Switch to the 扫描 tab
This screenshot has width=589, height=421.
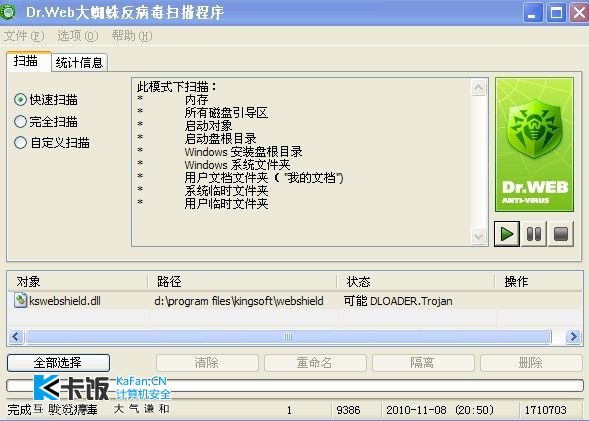coord(29,62)
